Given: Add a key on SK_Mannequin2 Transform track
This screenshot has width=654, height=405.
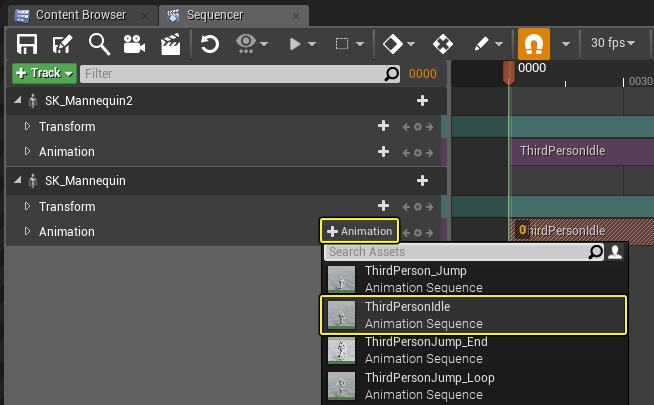Looking at the screenshot, I should point(418,127).
